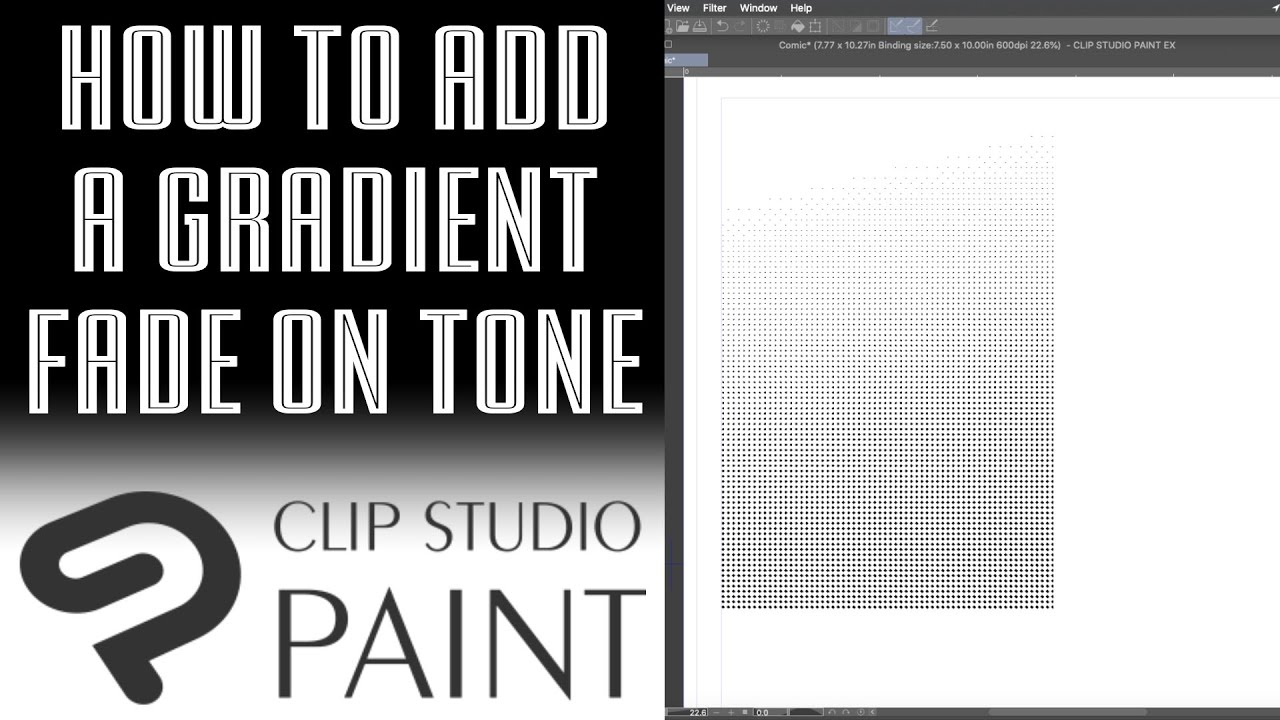
Task: Click the document title bar text
Action: (x=977, y=45)
